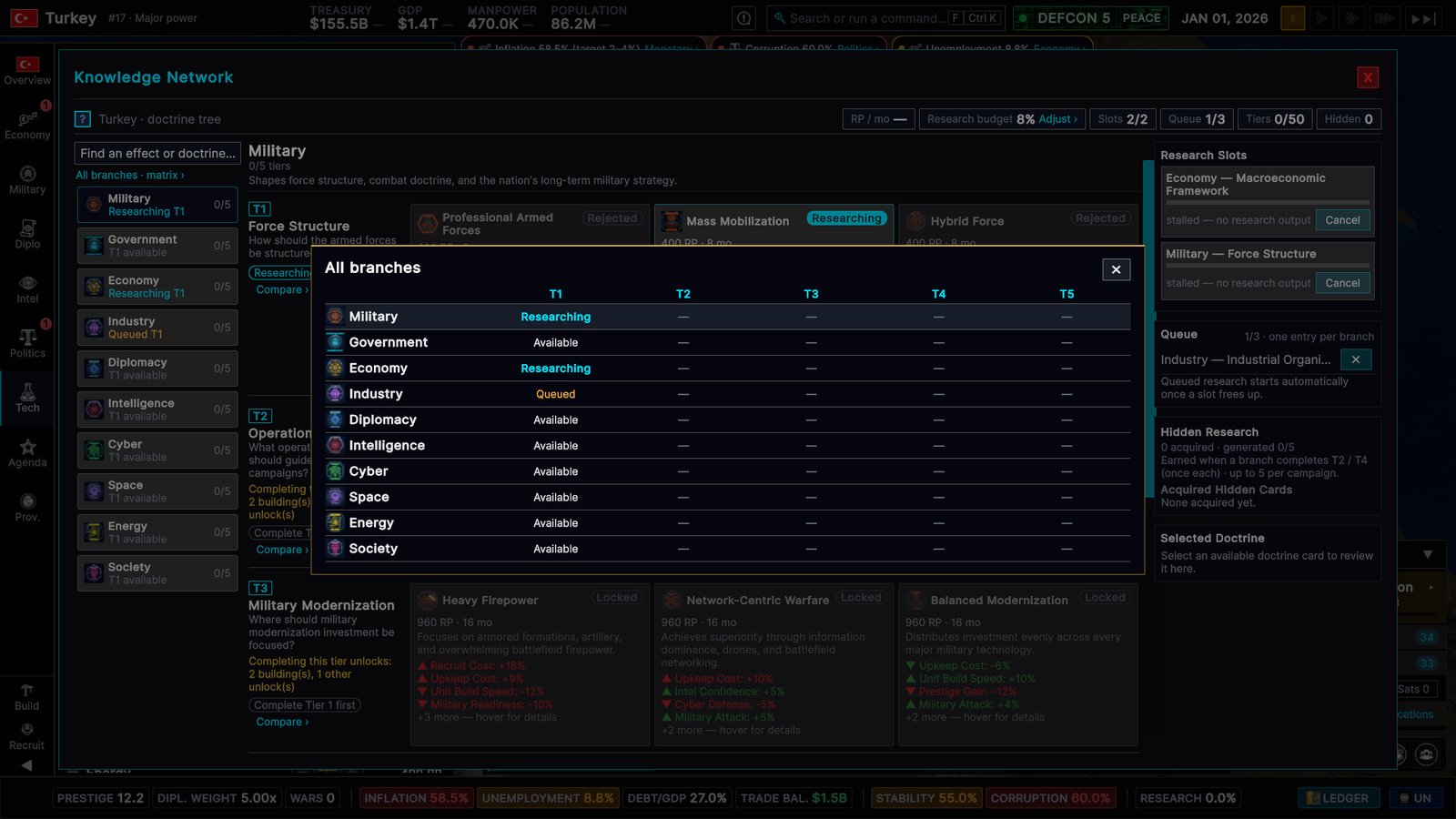The width and height of the screenshot is (1456, 819).
Task: Select the Mass Mobilization doctrine card
Action: point(773,225)
